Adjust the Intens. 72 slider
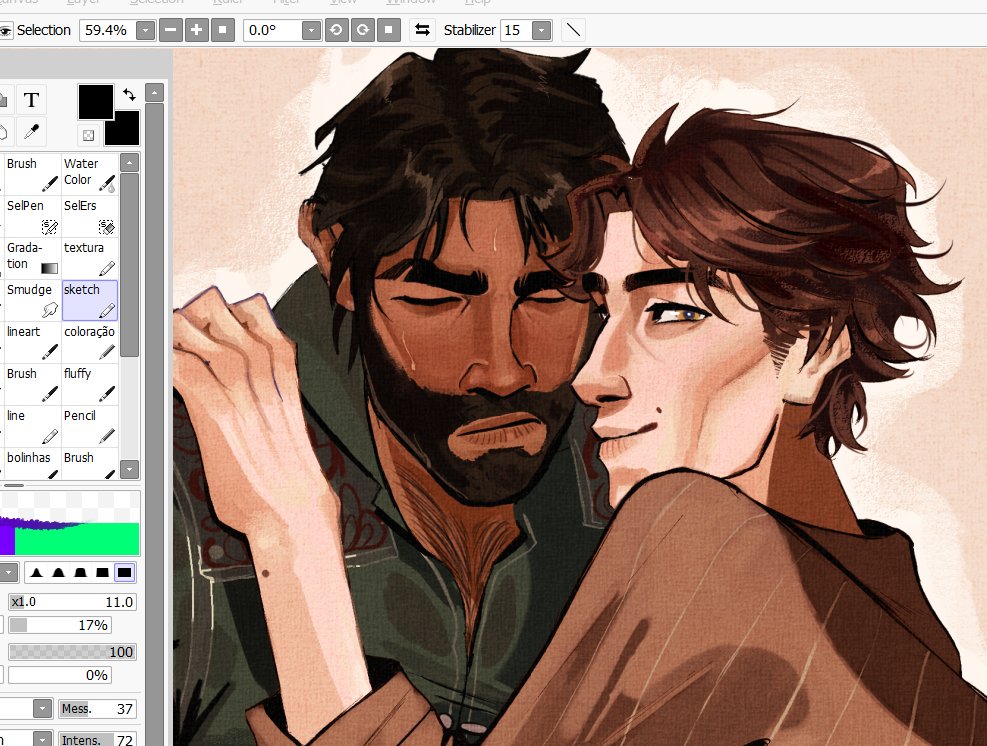The height and width of the screenshot is (746, 987). click(98, 740)
